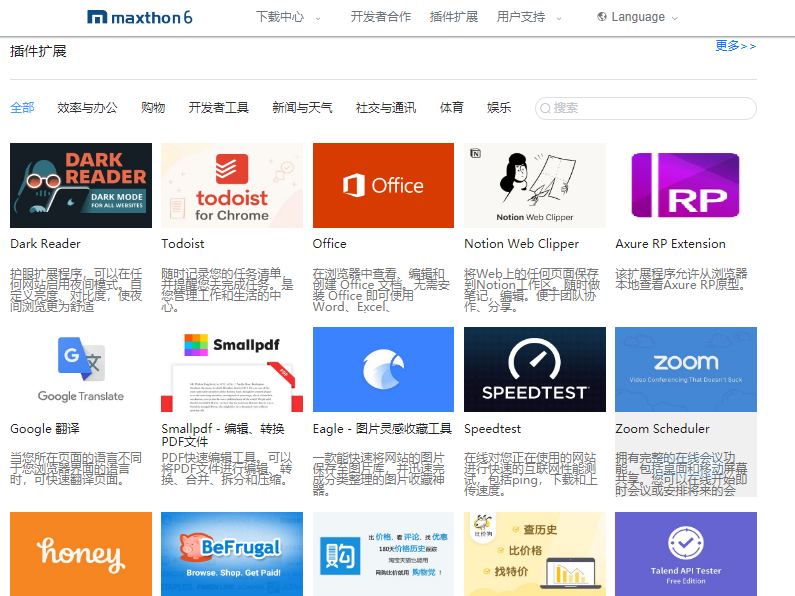Image resolution: width=795 pixels, height=596 pixels.
Task: Select the 全部 category tab
Action: point(22,107)
